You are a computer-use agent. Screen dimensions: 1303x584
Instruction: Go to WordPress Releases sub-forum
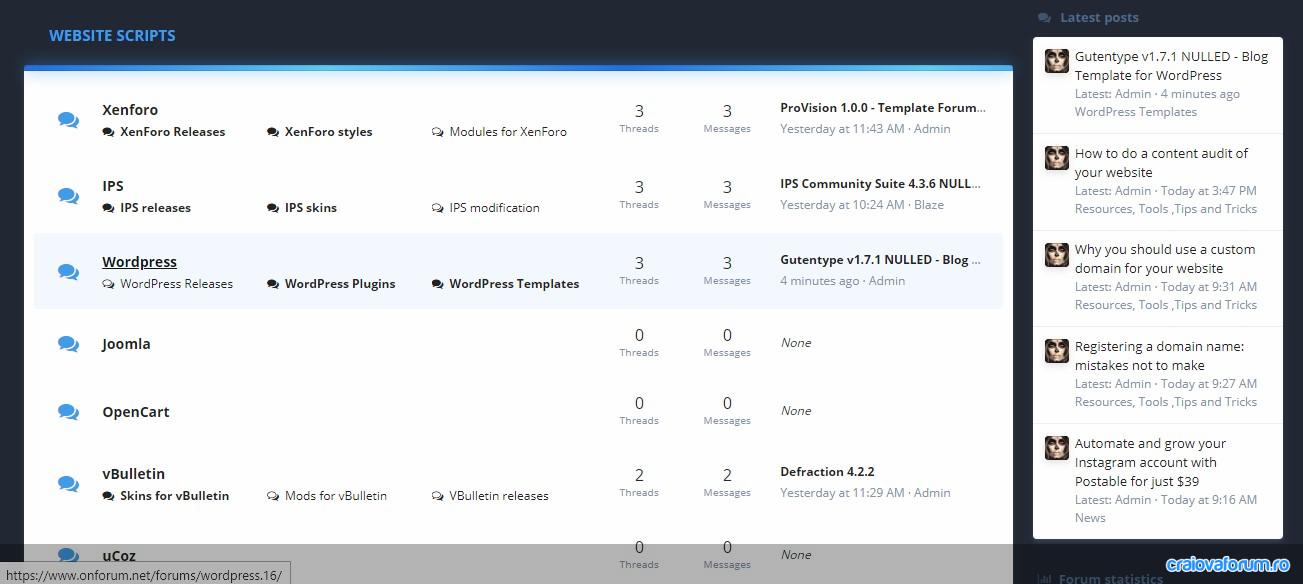176,284
